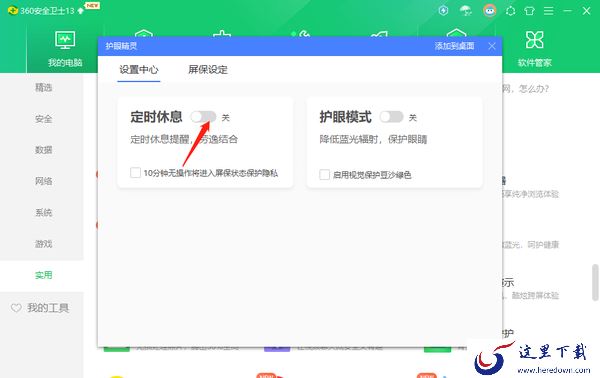Screen dimensions: 600x378
Task: Click the main window vertical scrollbar
Action: pos(595,282)
